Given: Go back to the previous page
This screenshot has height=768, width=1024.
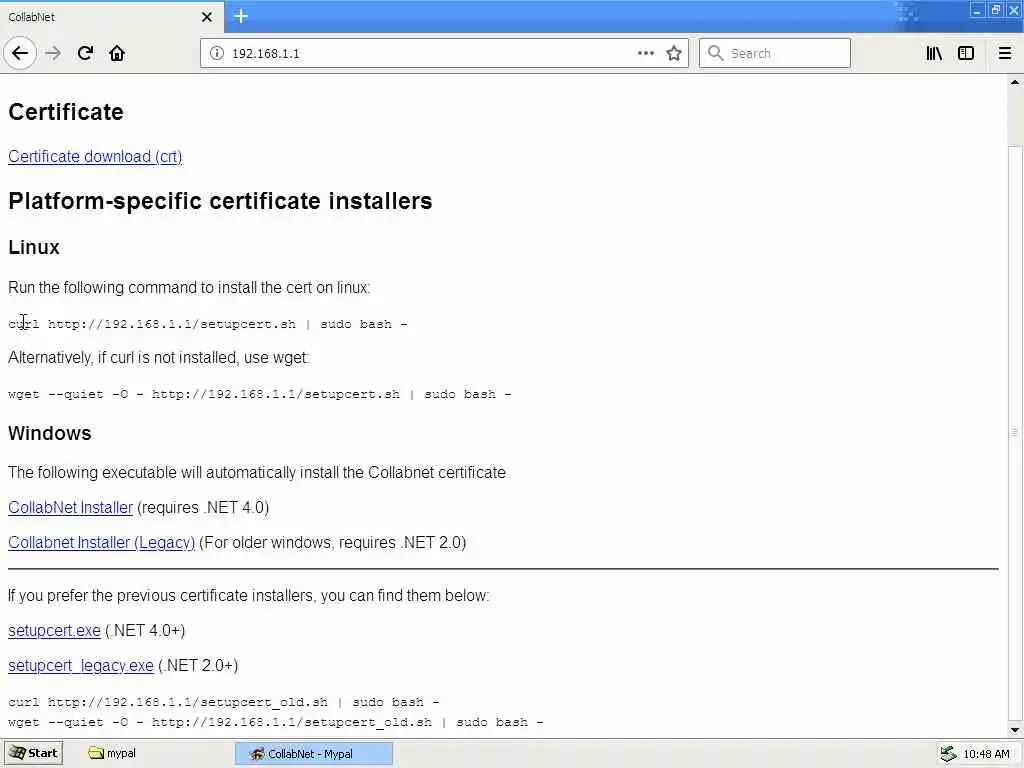Looking at the screenshot, I should (x=20, y=53).
